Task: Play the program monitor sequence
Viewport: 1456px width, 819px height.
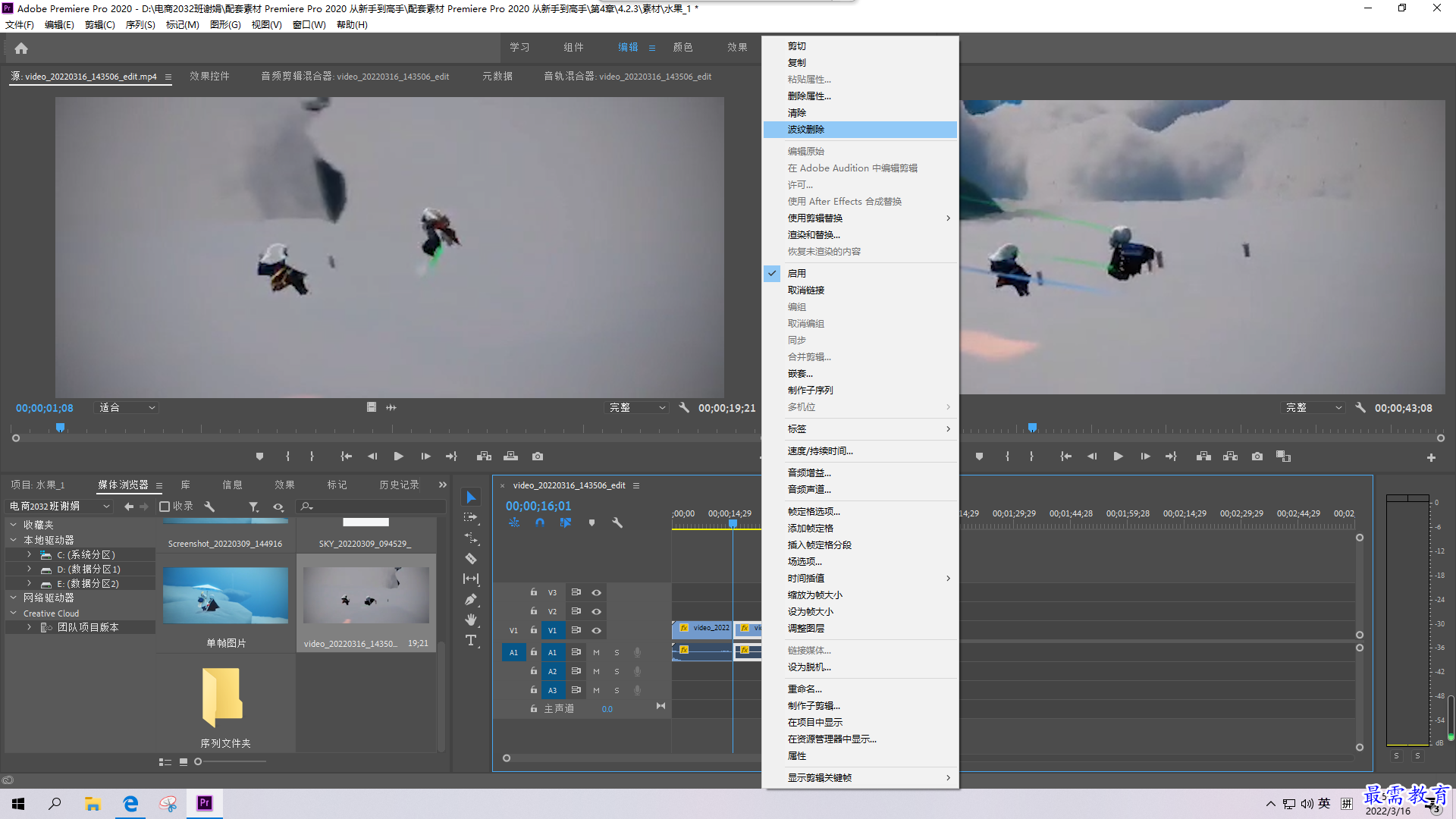Action: [x=1118, y=457]
